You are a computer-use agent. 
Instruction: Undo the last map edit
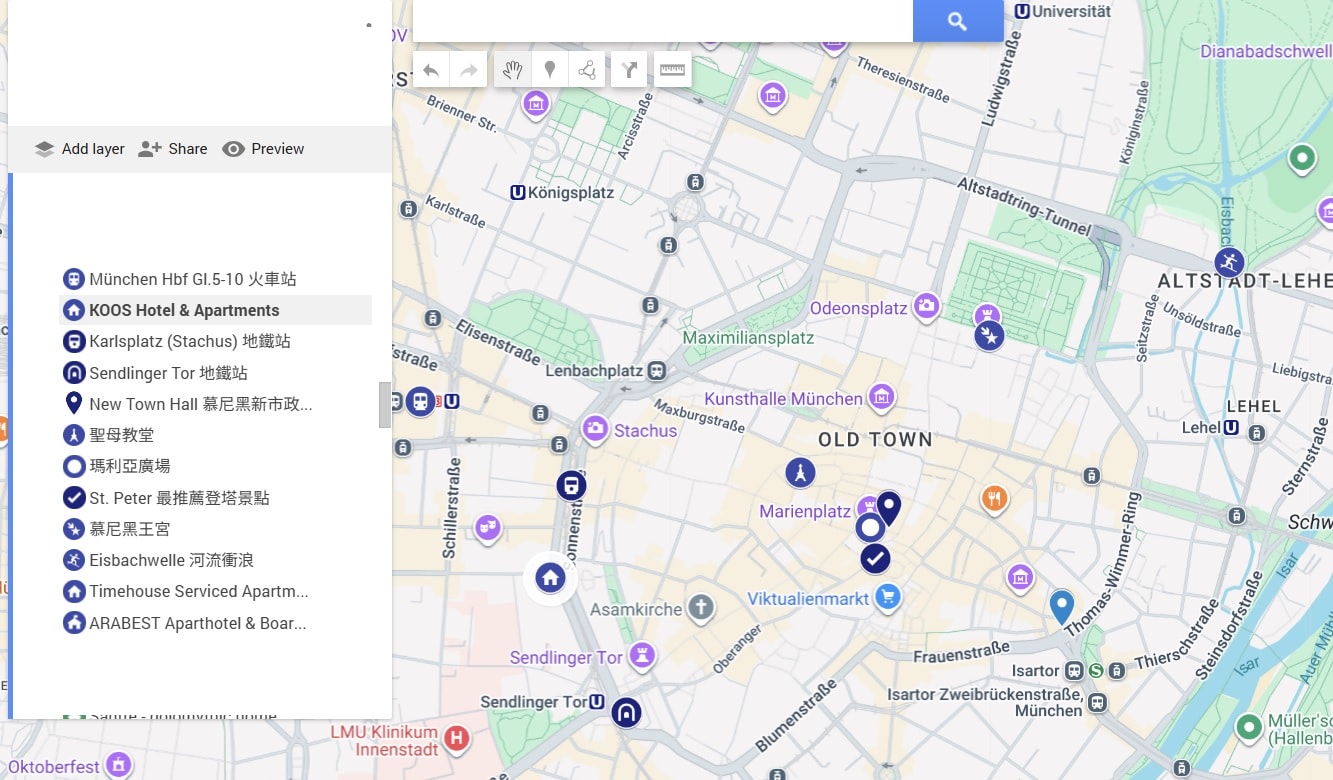click(432, 70)
